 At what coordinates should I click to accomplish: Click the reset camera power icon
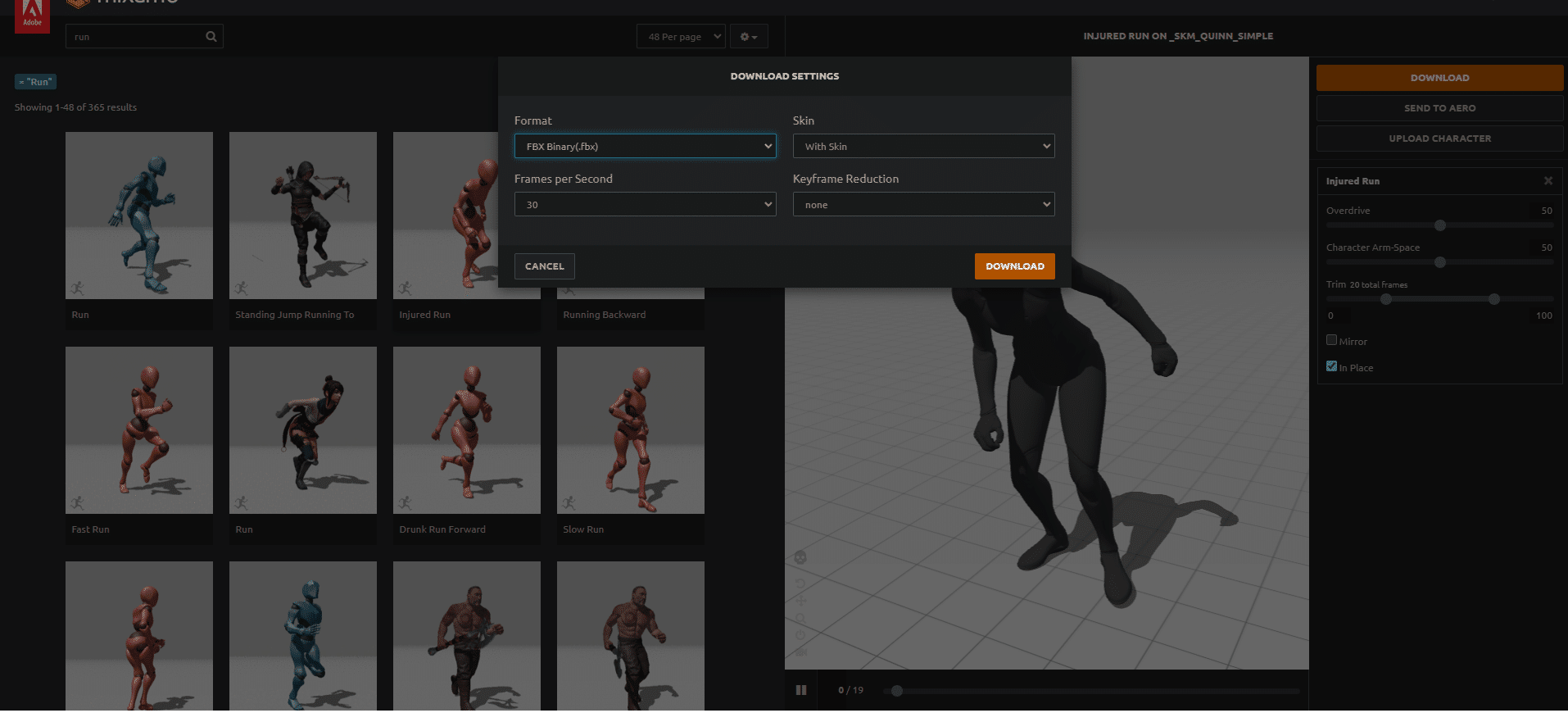tap(800, 635)
